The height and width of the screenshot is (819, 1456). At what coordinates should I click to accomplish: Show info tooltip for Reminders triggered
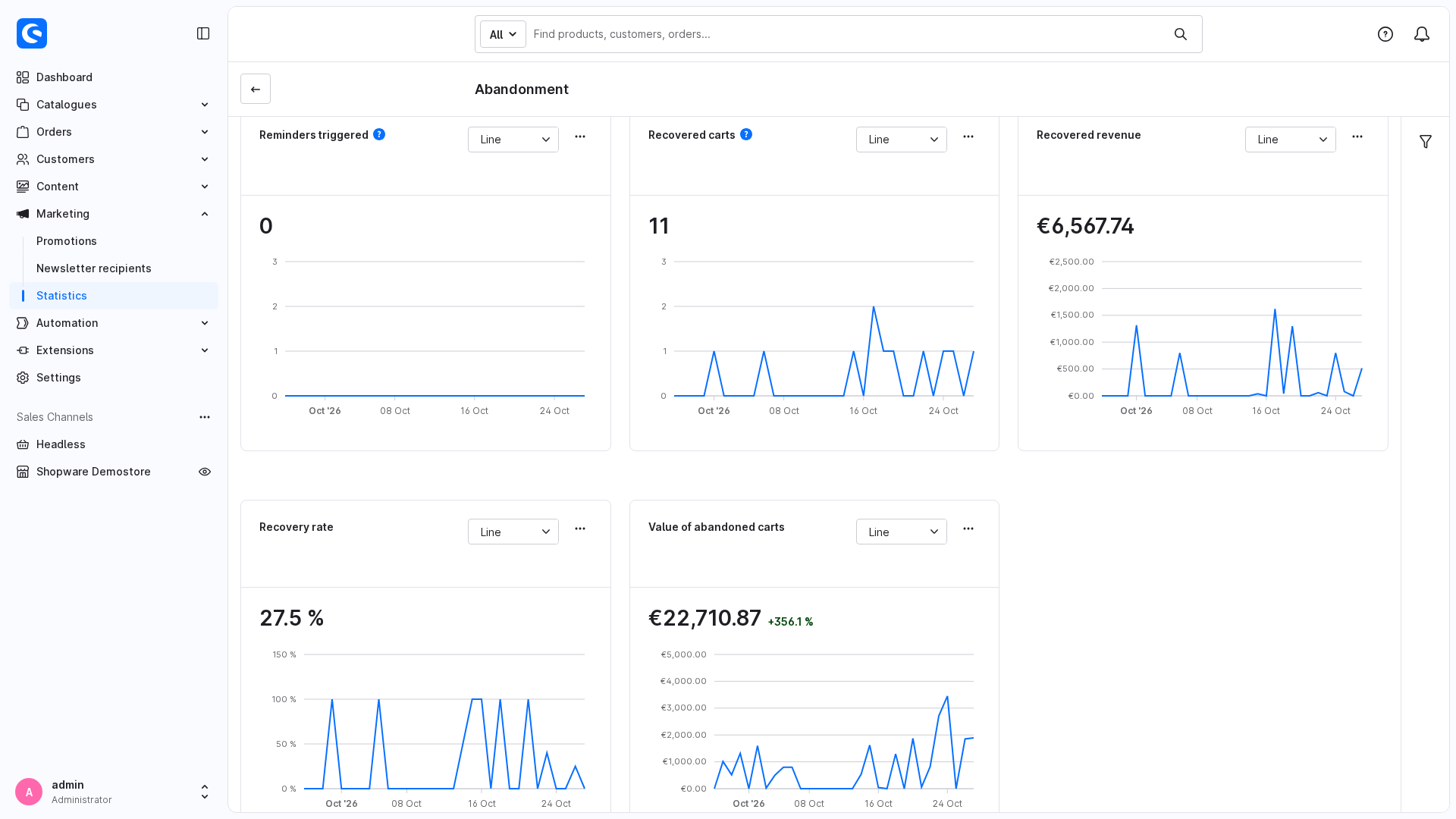point(379,134)
